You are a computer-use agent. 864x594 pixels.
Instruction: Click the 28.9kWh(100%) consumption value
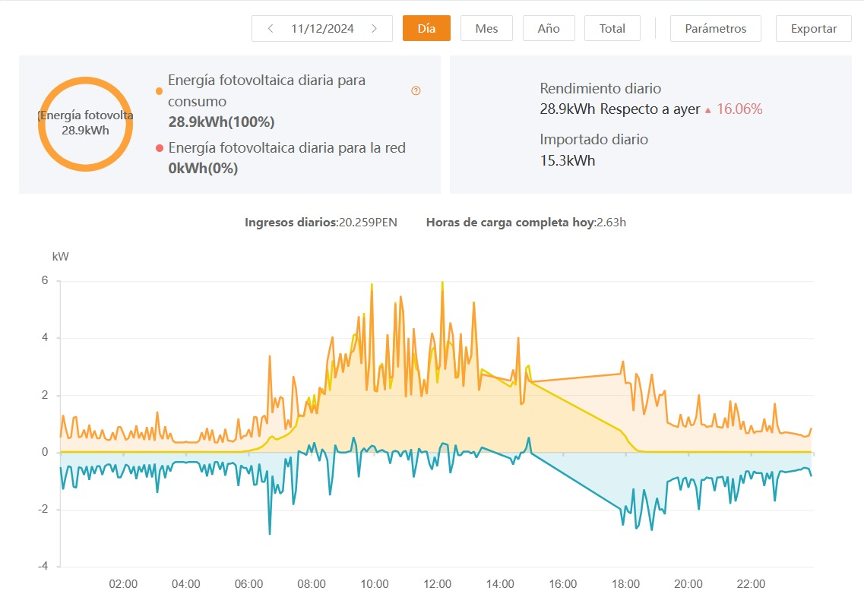click(222, 122)
